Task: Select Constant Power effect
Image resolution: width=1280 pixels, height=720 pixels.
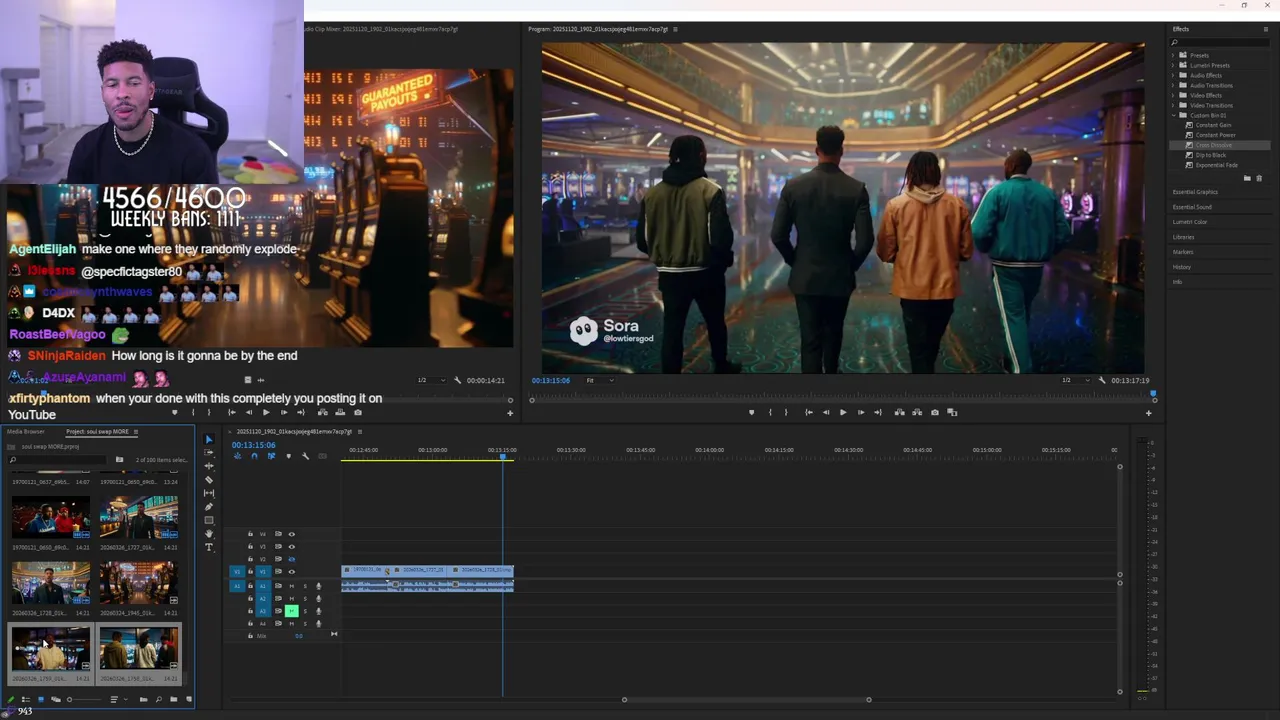Action: pyautogui.click(x=1215, y=135)
